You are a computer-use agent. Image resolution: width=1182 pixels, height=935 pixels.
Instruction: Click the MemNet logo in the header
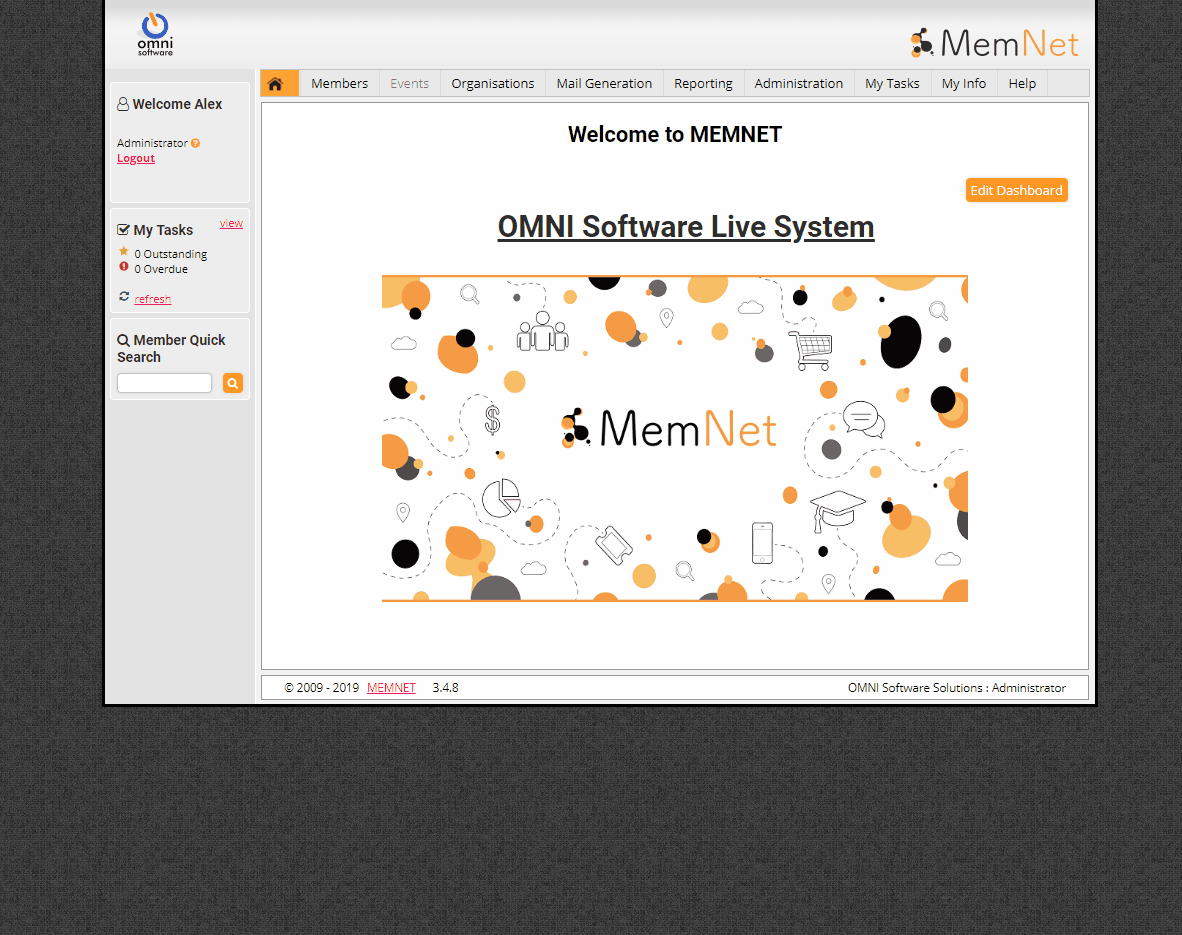click(x=994, y=43)
